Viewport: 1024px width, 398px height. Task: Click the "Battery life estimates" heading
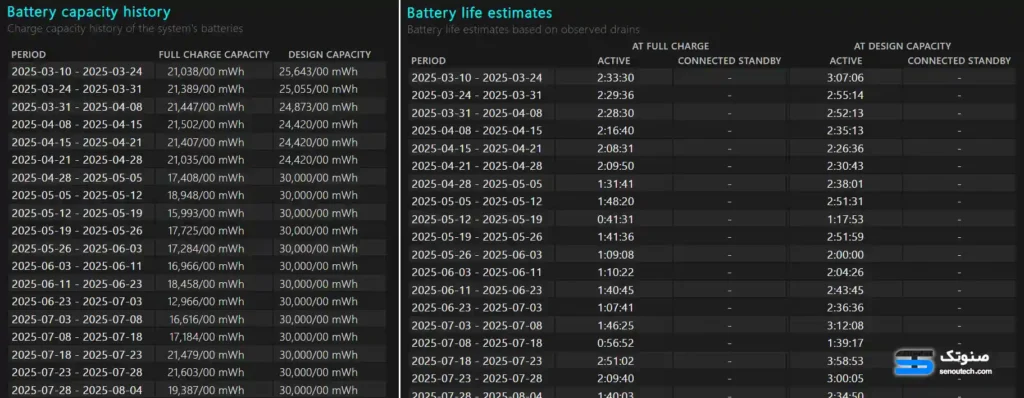(479, 13)
